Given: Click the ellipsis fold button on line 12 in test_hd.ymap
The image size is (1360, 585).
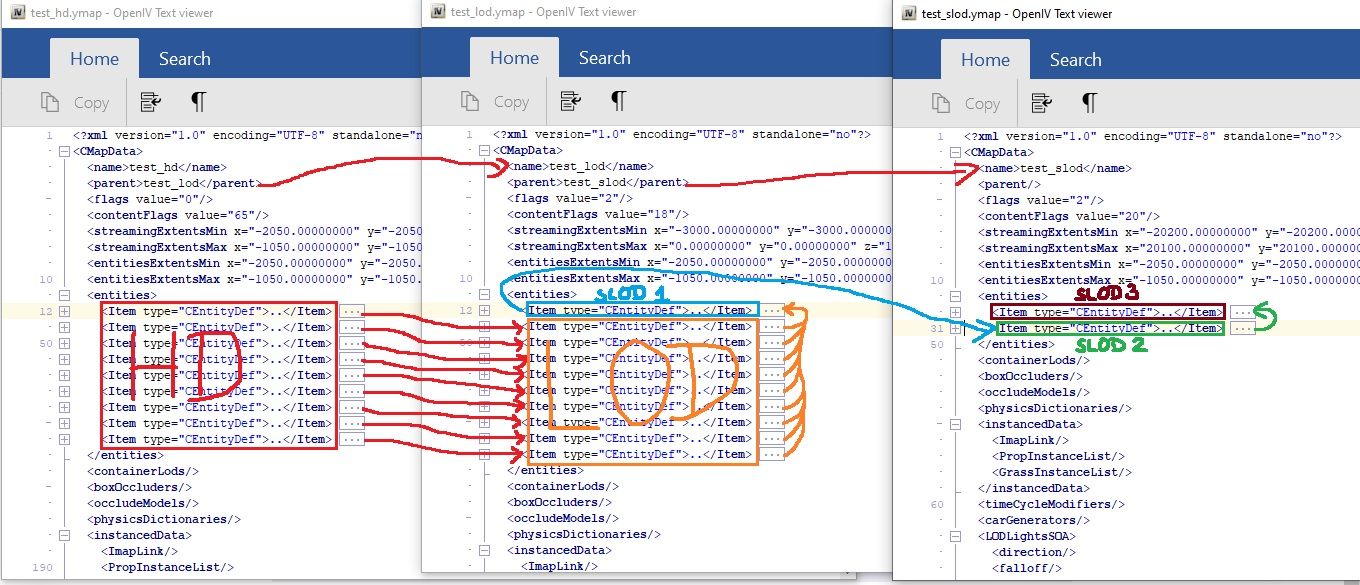Looking at the screenshot, I should [x=351, y=311].
